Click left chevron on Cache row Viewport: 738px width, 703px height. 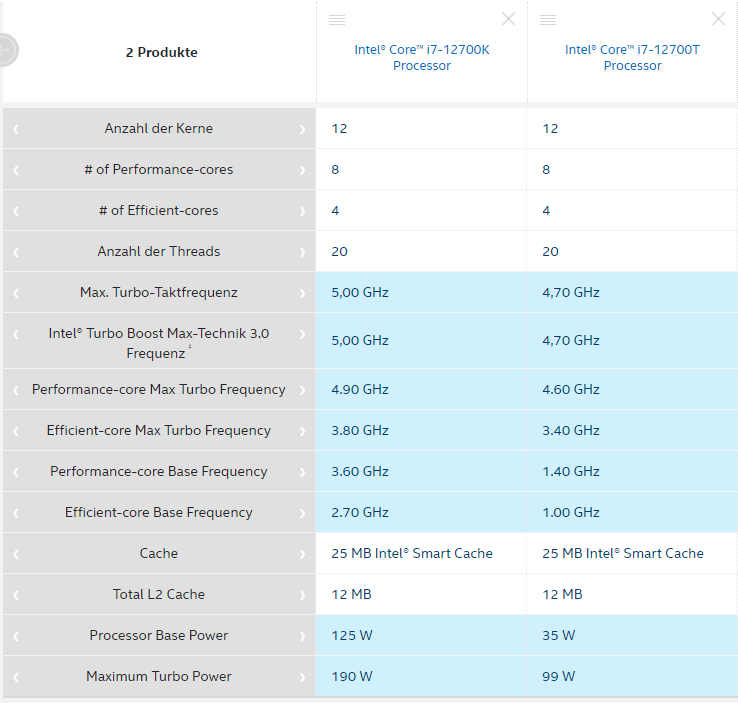16,554
